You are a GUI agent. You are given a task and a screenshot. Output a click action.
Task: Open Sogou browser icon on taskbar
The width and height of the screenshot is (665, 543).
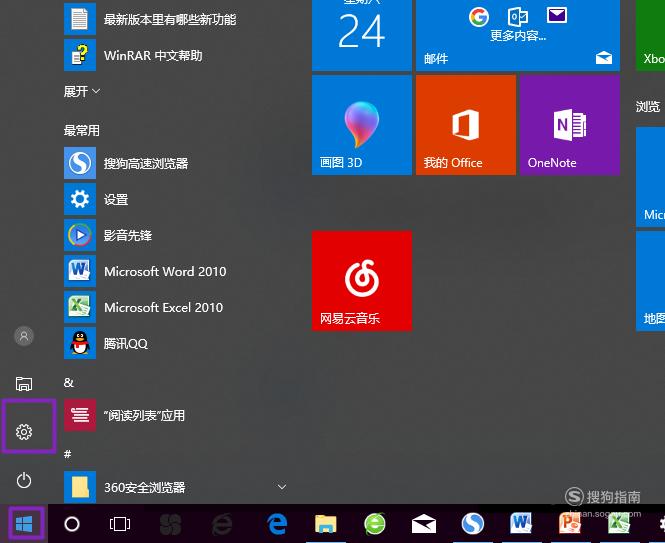click(472, 523)
